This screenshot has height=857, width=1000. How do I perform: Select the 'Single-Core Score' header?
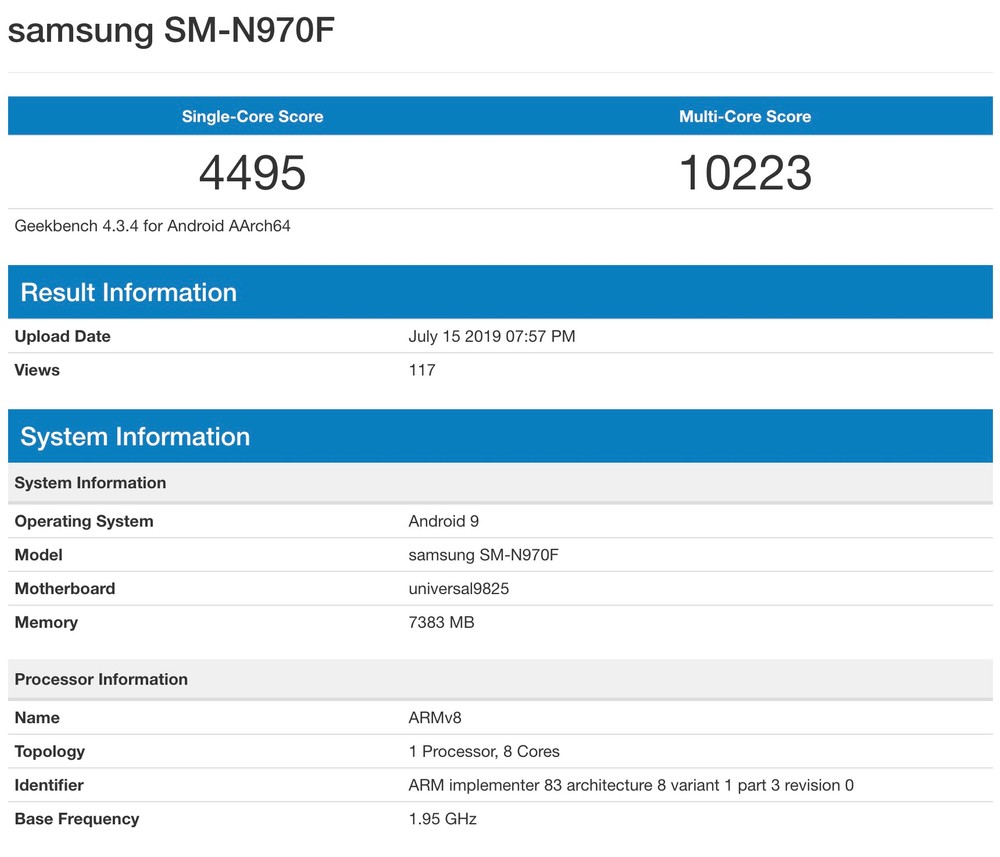(x=253, y=116)
